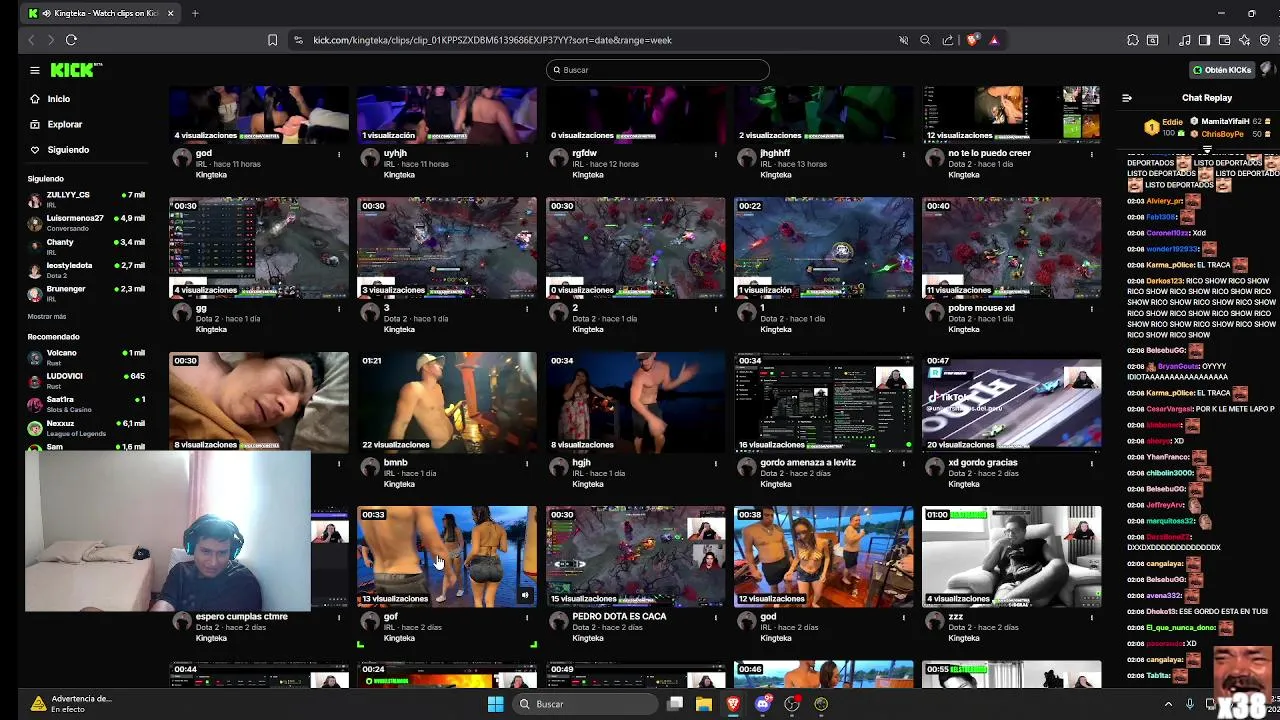
Task: Open options menu for 'hgjh' clip
Action: click(x=715, y=464)
